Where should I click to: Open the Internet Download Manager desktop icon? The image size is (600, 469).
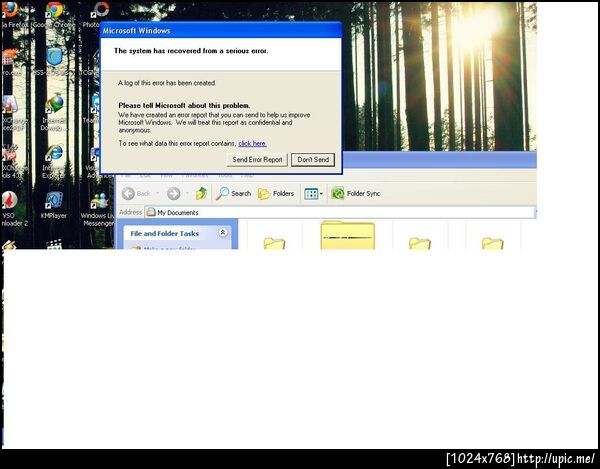click(54, 112)
